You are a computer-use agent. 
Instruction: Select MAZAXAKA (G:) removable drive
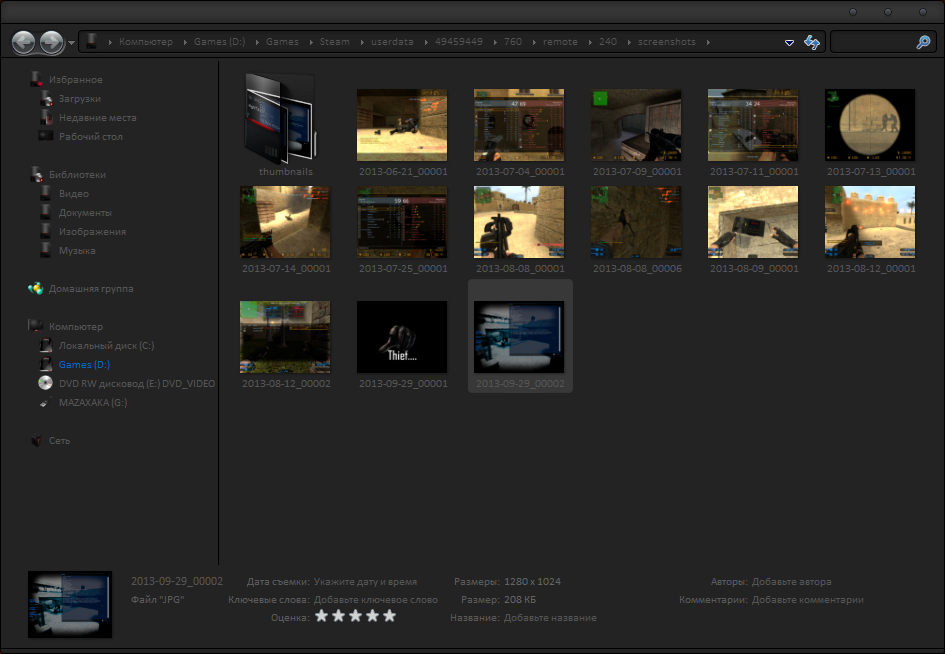tap(92, 402)
